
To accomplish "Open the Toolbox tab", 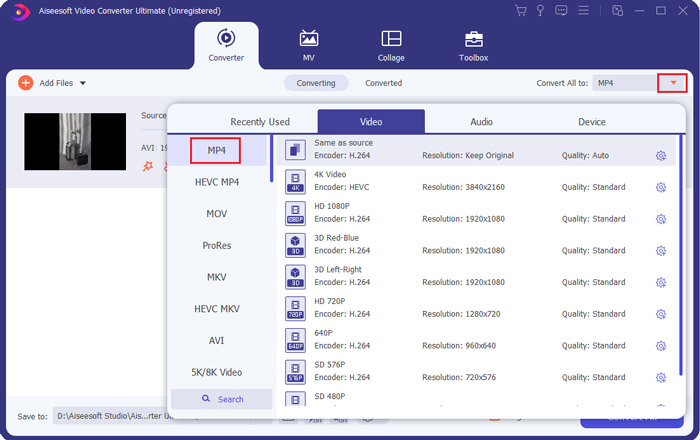I will tap(474, 45).
